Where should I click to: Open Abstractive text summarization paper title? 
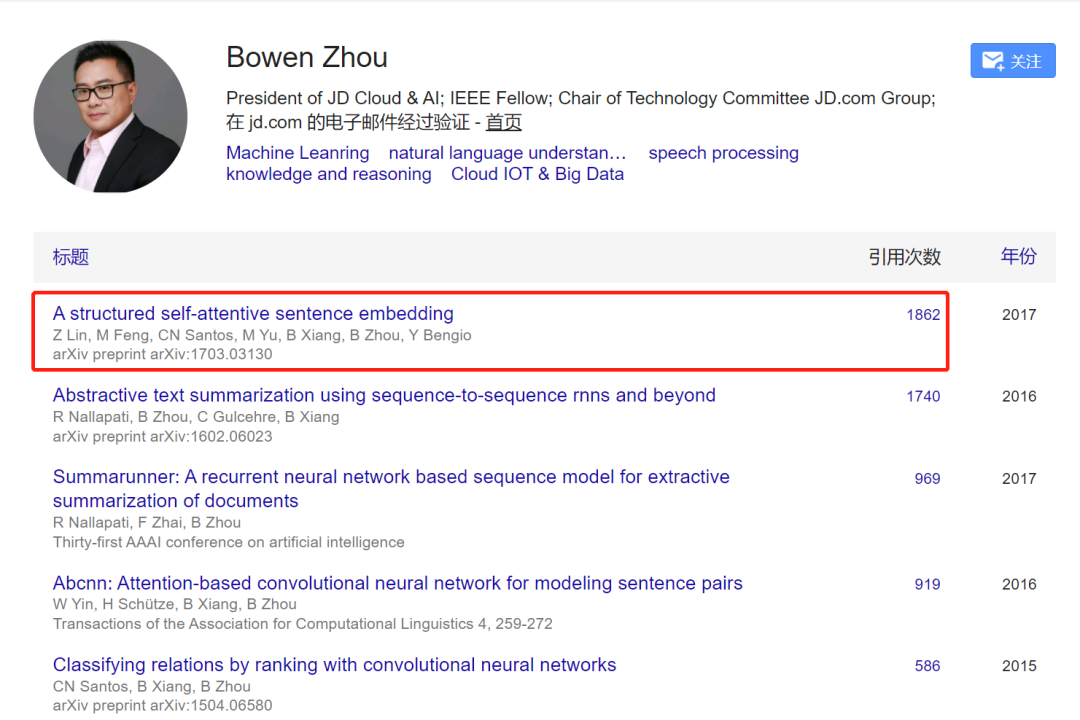384,395
